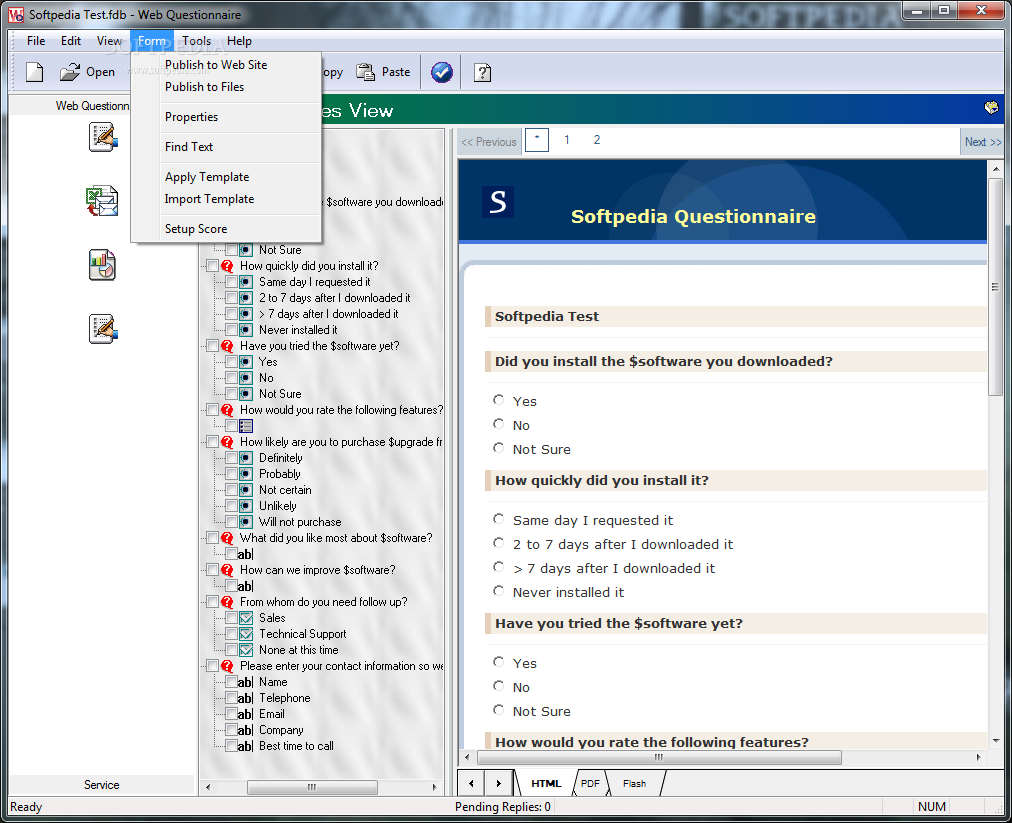Tick the checkbox beside 'Never installed it' tree item
This screenshot has width=1012, height=823.
(x=231, y=330)
